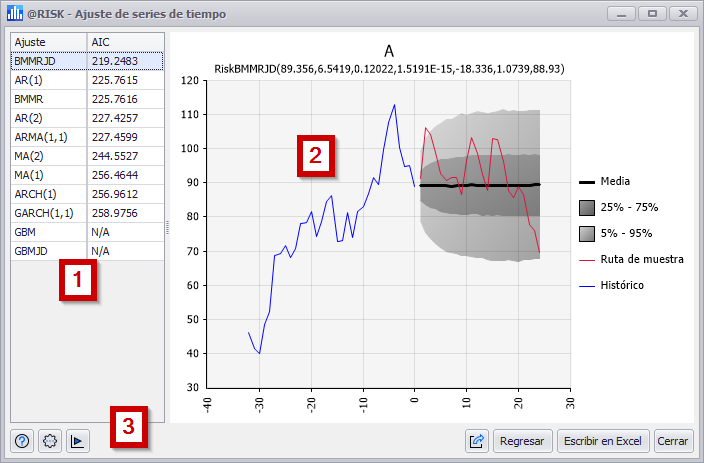Open the settings gear icon
The image size is (704, 463).
[x=50, y=441]
